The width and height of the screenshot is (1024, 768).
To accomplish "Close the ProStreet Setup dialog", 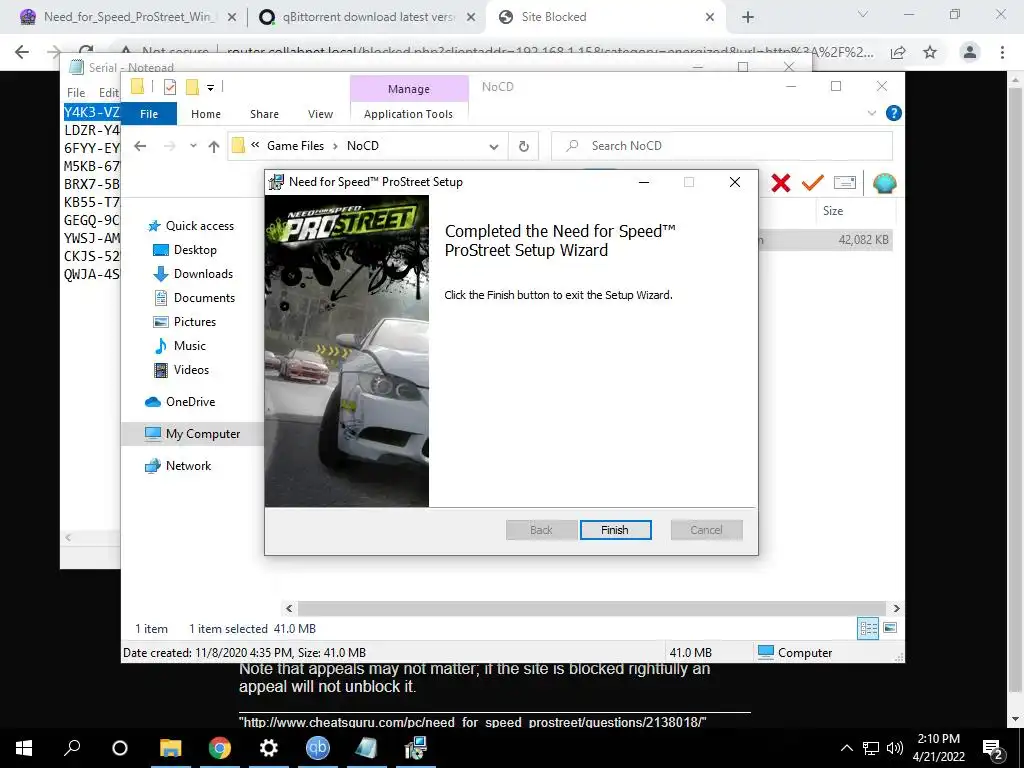I will [x=735, y=182].
